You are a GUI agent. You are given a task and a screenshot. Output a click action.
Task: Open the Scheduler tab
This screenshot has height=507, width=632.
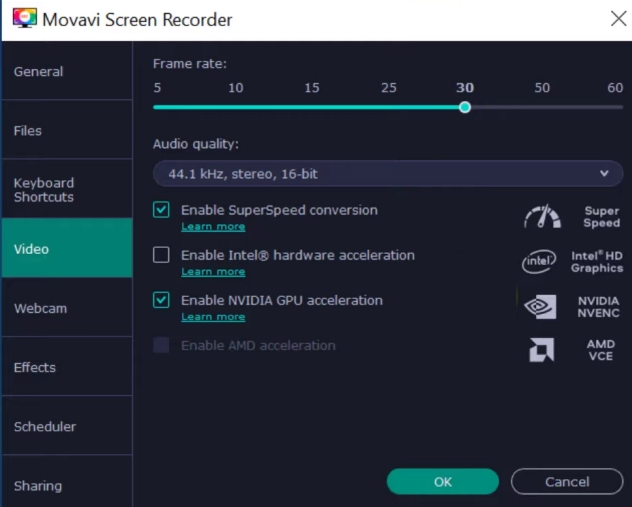tap(67, 426)
